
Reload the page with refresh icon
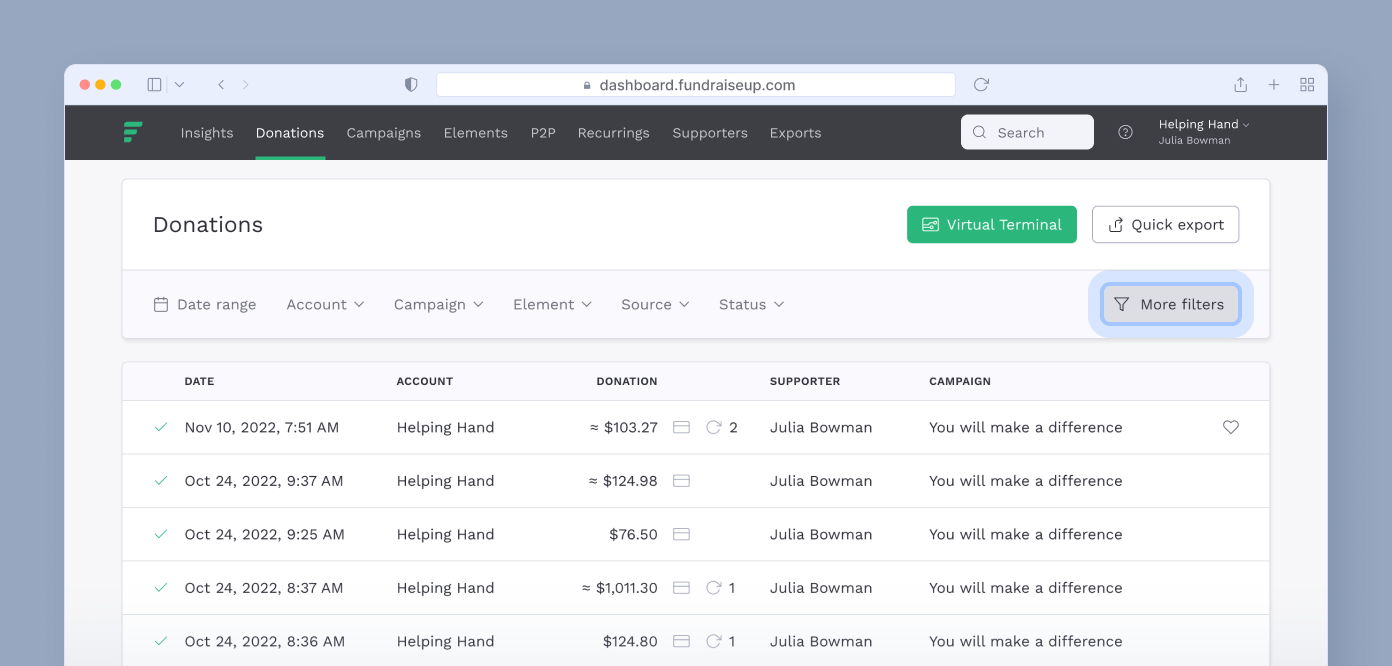click(981, 85)
